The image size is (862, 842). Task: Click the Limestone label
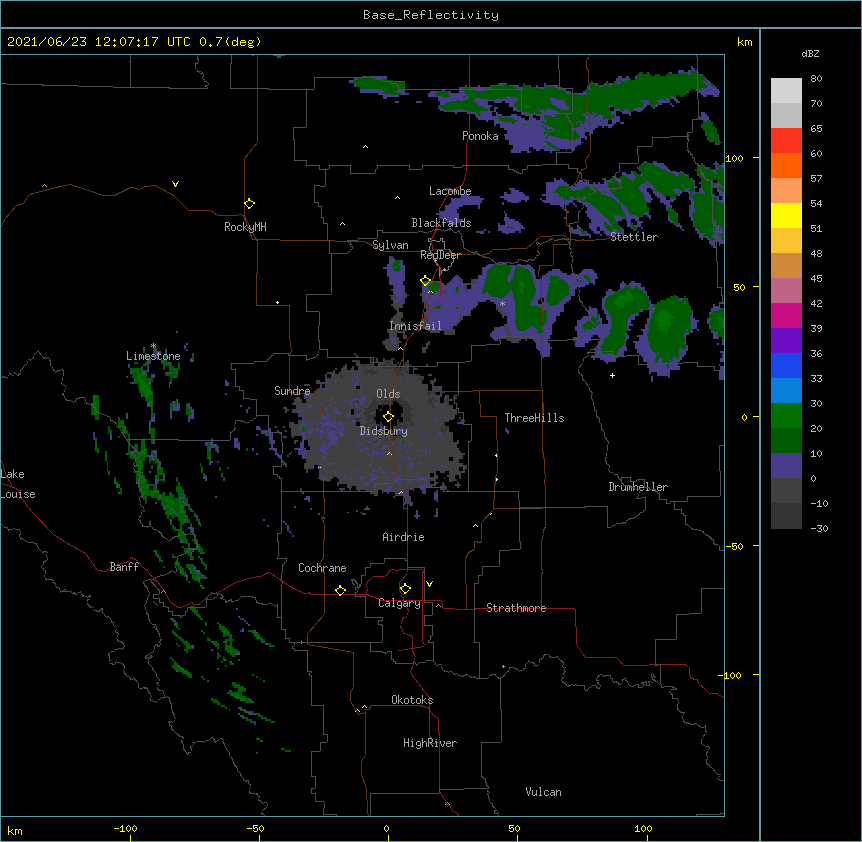click(x=153, y=356)
